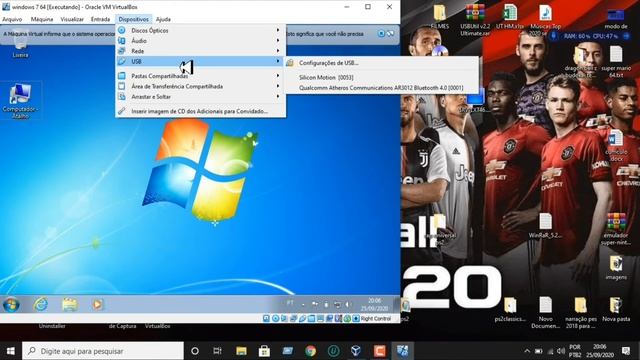The height and width of the screenshot is (360, 640).
Task: Click the VirtualBox optical disk status icon
Action: tap(276, 318)
